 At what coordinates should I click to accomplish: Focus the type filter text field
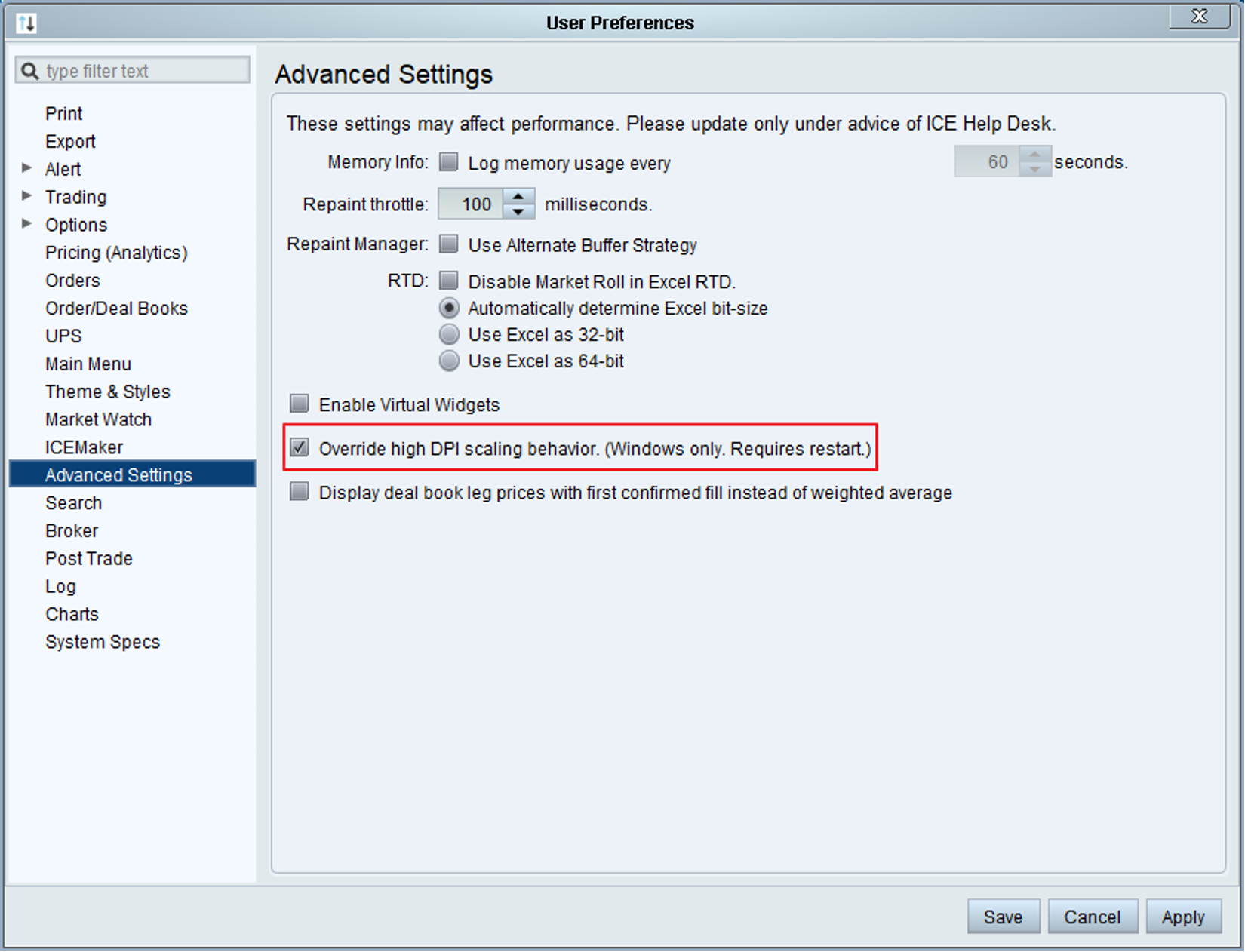click(x=133, y=71)
